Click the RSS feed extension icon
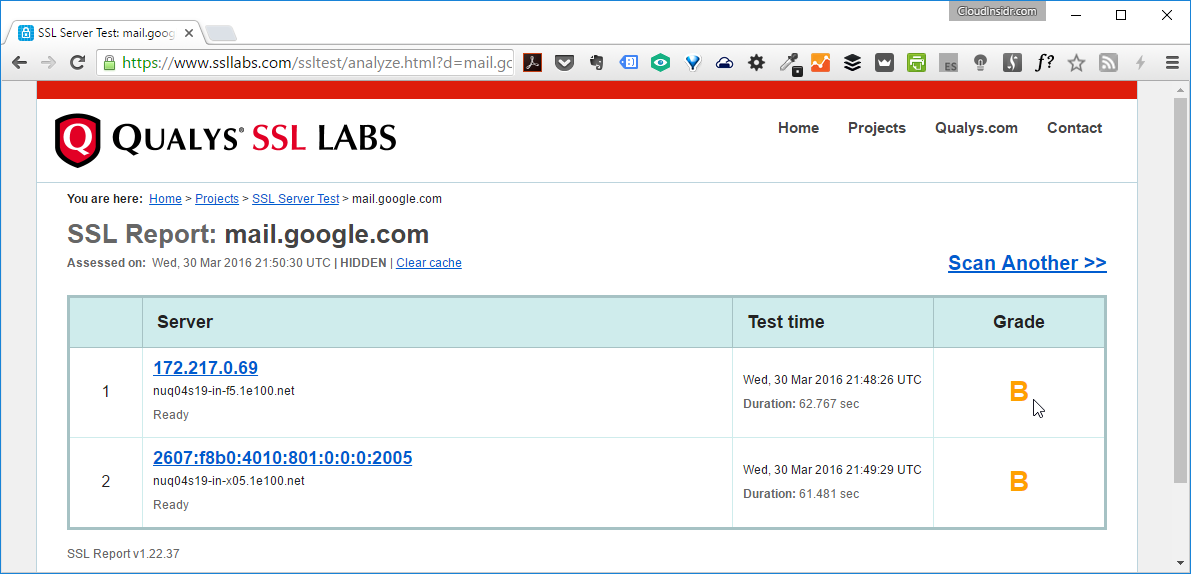This screenshot has width=1191, height=574. (1108, 63)
